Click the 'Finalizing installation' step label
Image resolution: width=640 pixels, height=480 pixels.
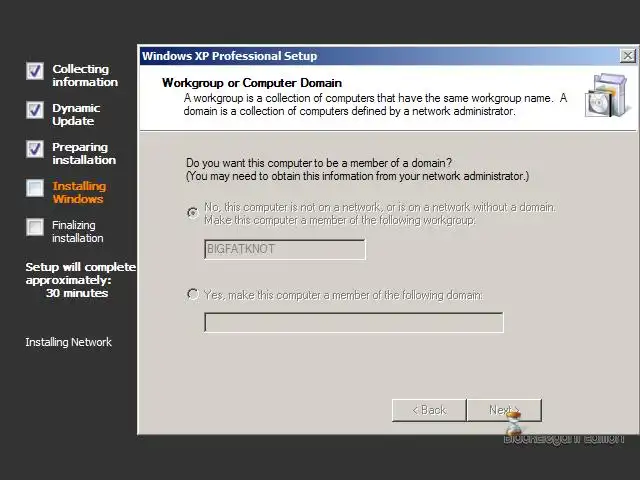pos(78,231)
